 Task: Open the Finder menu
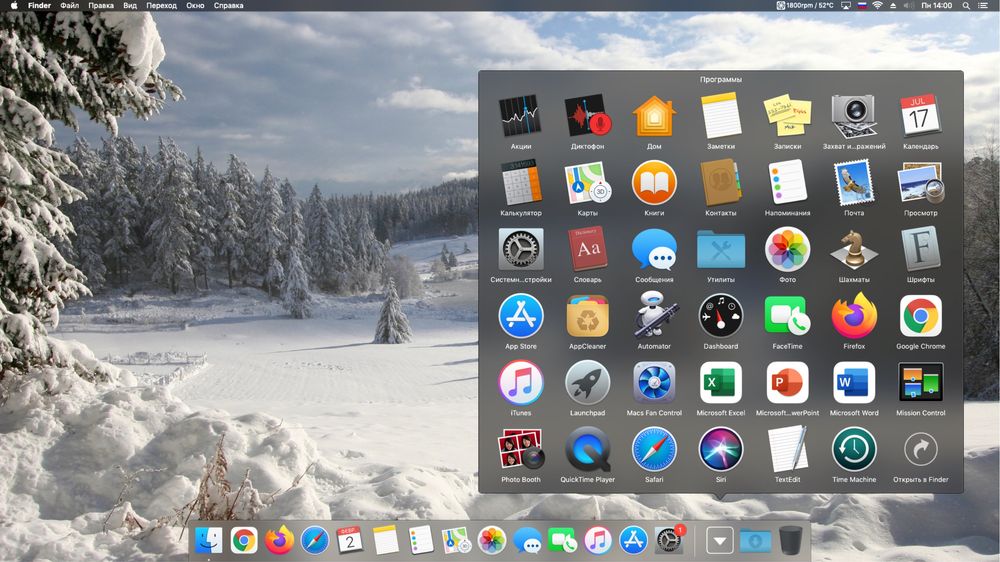40,6
